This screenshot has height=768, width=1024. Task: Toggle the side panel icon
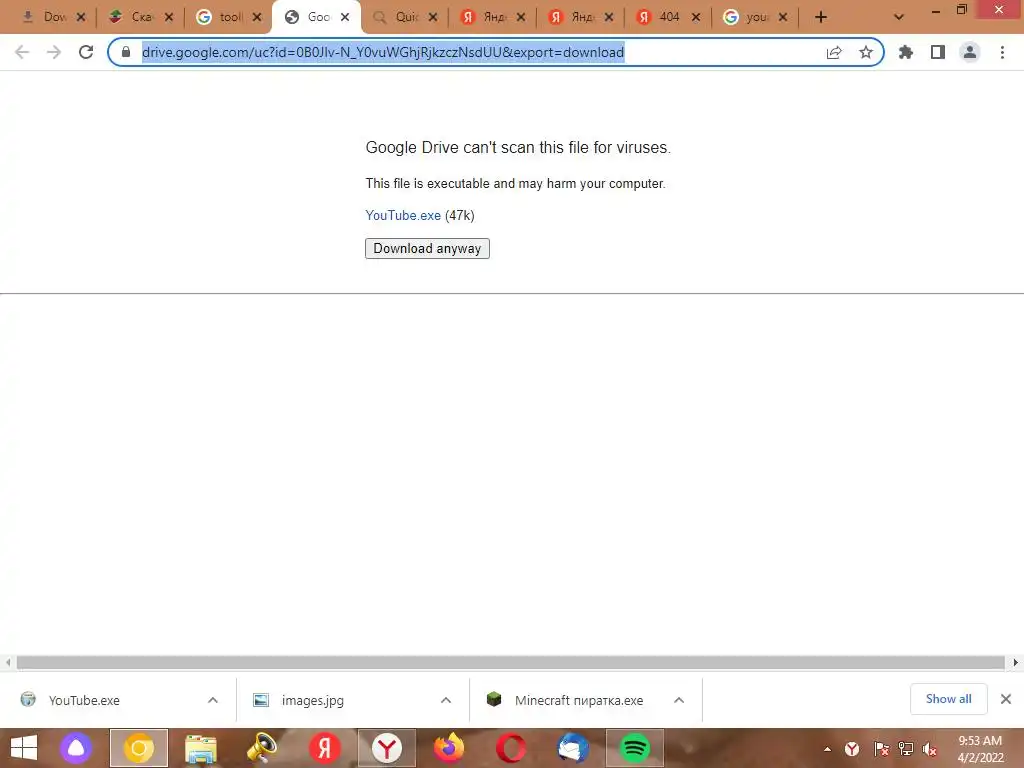[938, 52]
